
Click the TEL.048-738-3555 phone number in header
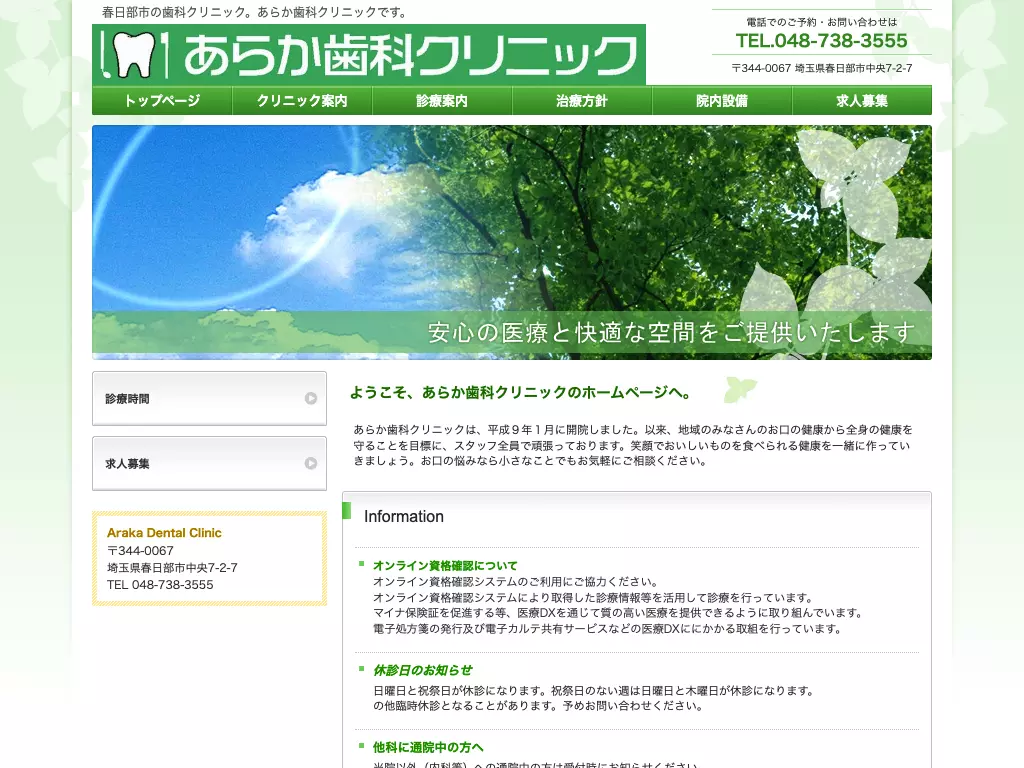pos(822,40)
